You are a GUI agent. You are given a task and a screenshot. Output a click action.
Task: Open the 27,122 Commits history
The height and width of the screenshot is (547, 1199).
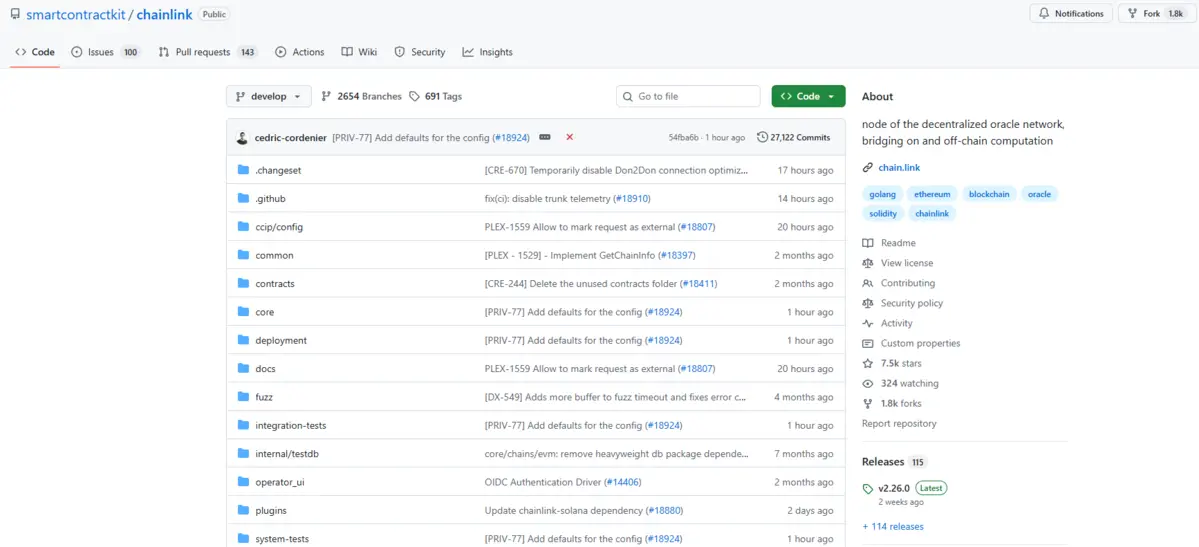pos(794,137)
